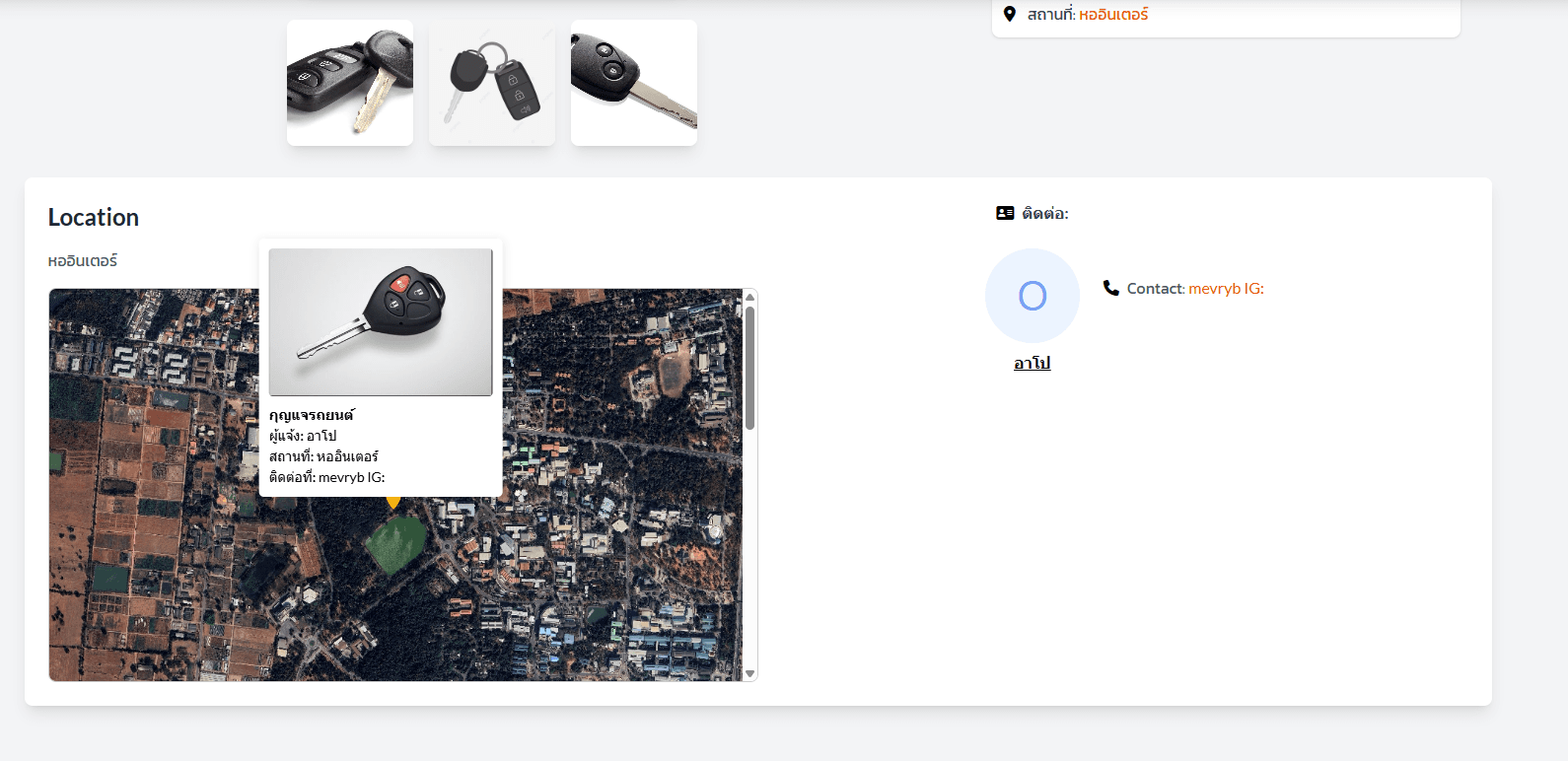Click the กุญแจรถยนต์ title in the map popup
This screenshot has height=761, width=1568.
312,415
